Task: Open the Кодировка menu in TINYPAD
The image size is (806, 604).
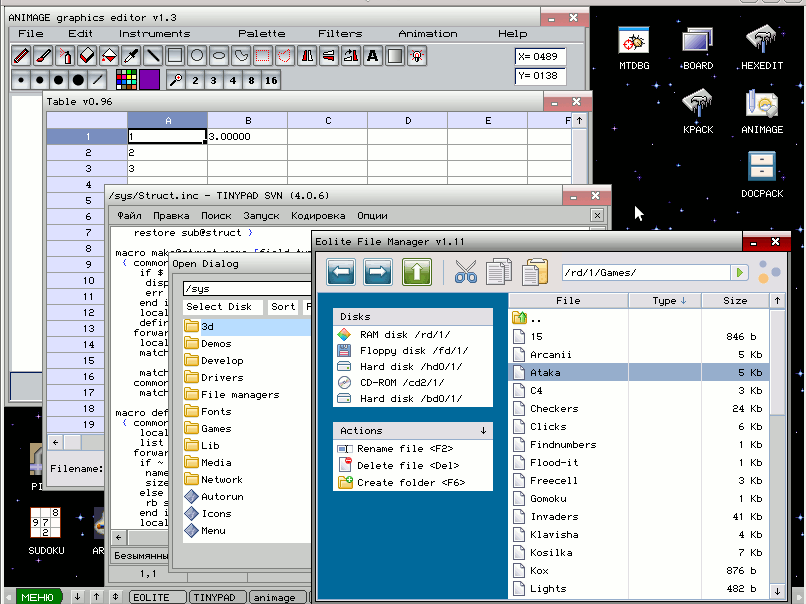Action: click(318, 216)
